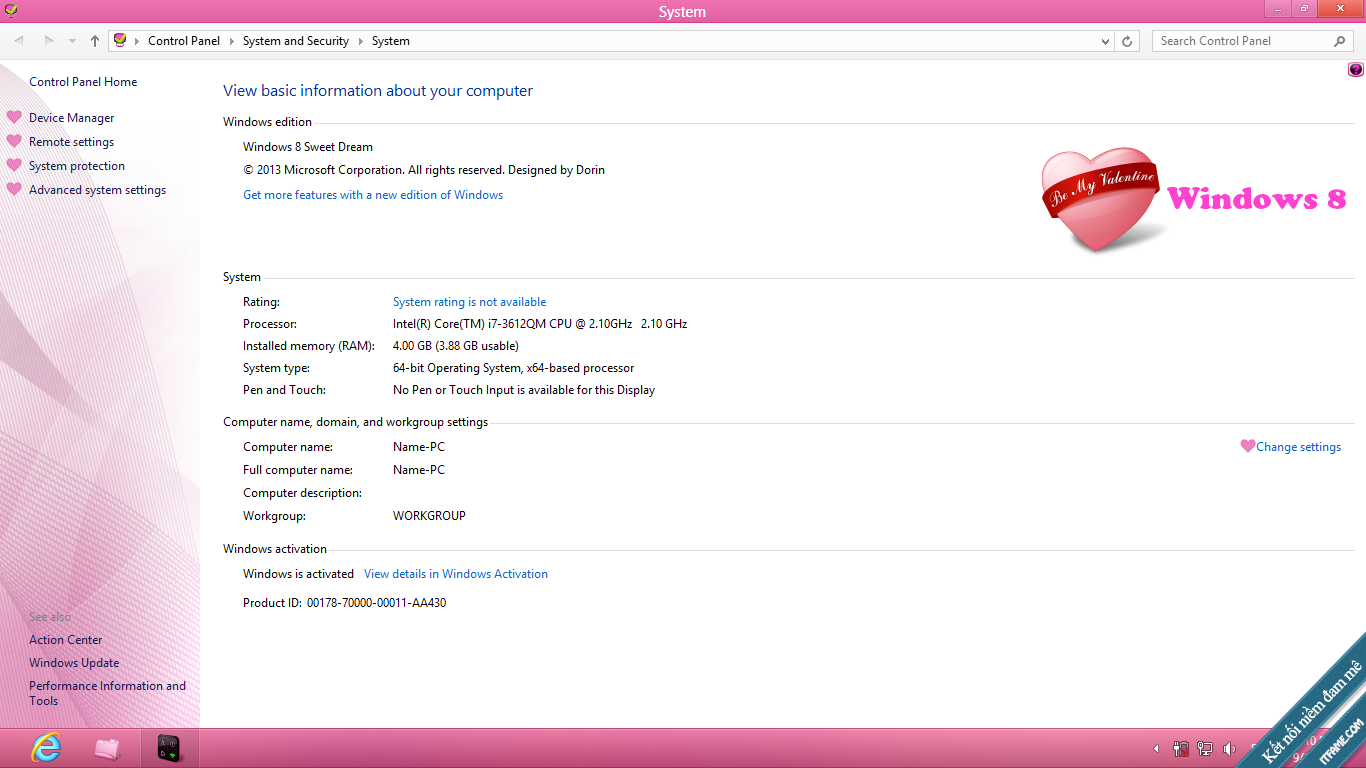This screenshot has height=768, width=1366.
Task: Open Remote settings link
Action: [x=71, y=142]
